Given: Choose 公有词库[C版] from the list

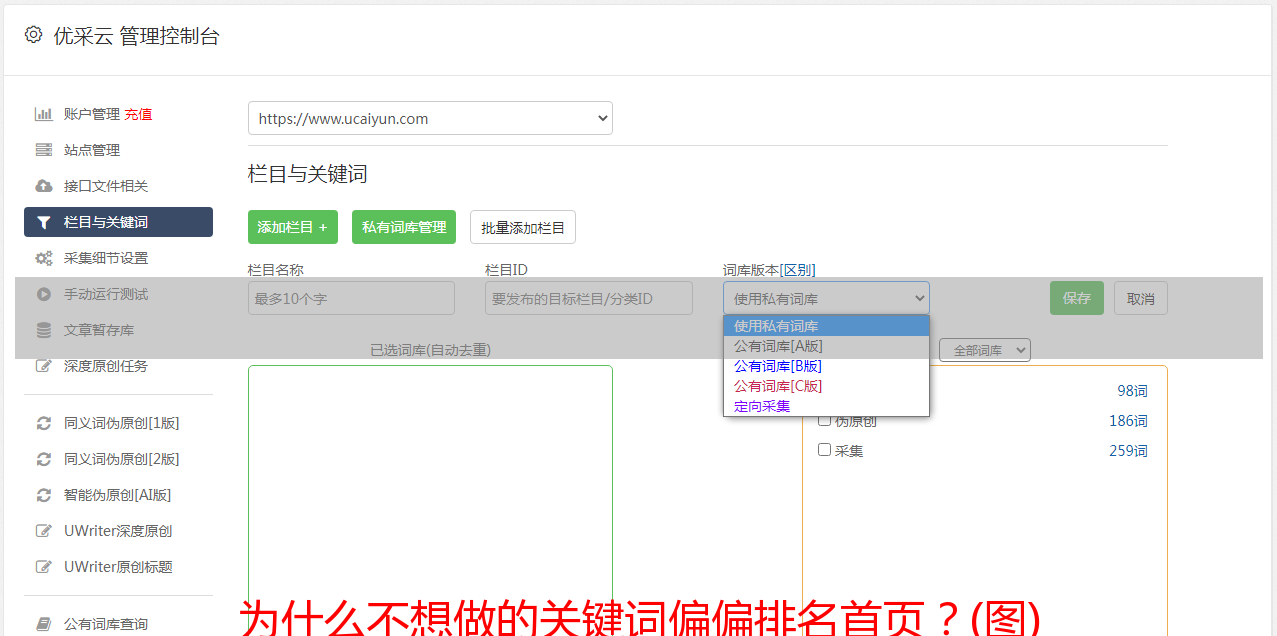Looking at the screenshot, I should click(826, 386).
